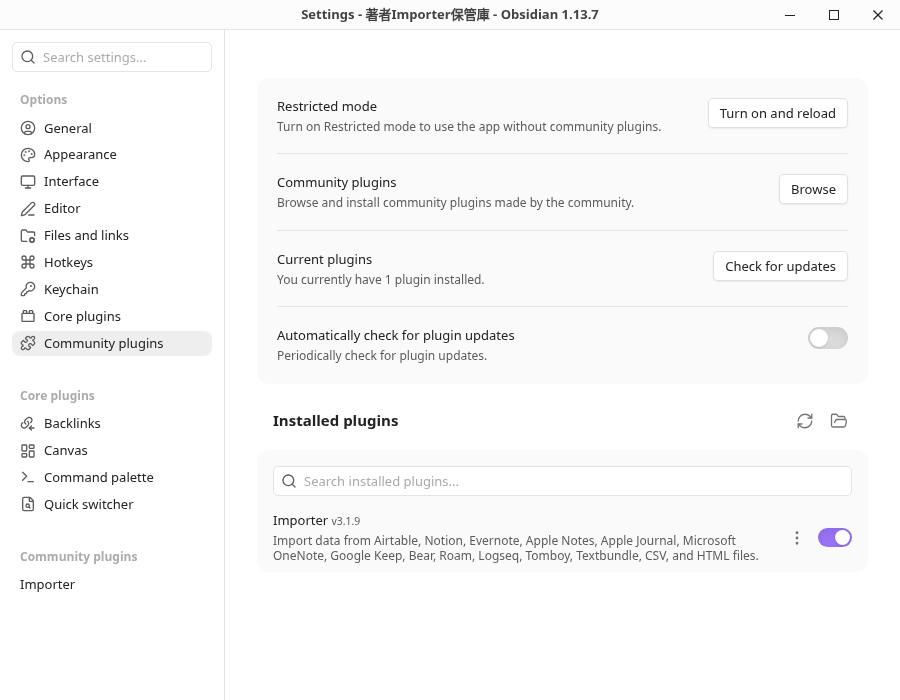900x700 pixels.
Task: Reload installed plugins with the refresh icon
Action: pyautogui.click(x=805, y=421)
